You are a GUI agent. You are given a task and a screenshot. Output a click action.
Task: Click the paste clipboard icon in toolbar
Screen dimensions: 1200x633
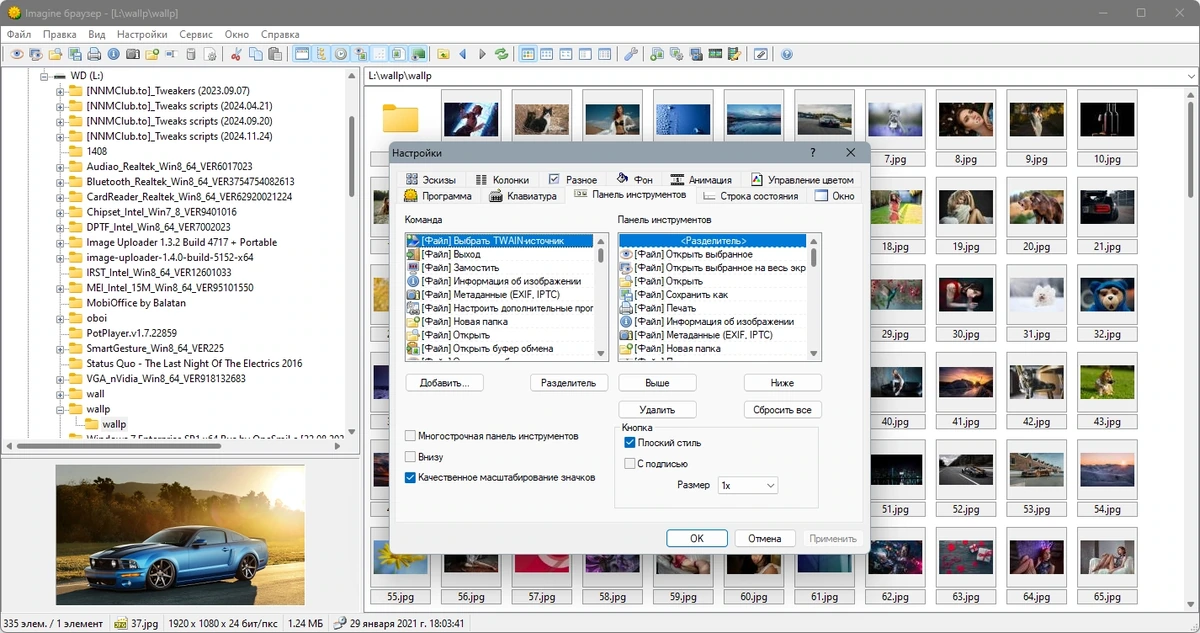(x=274, y=54)
